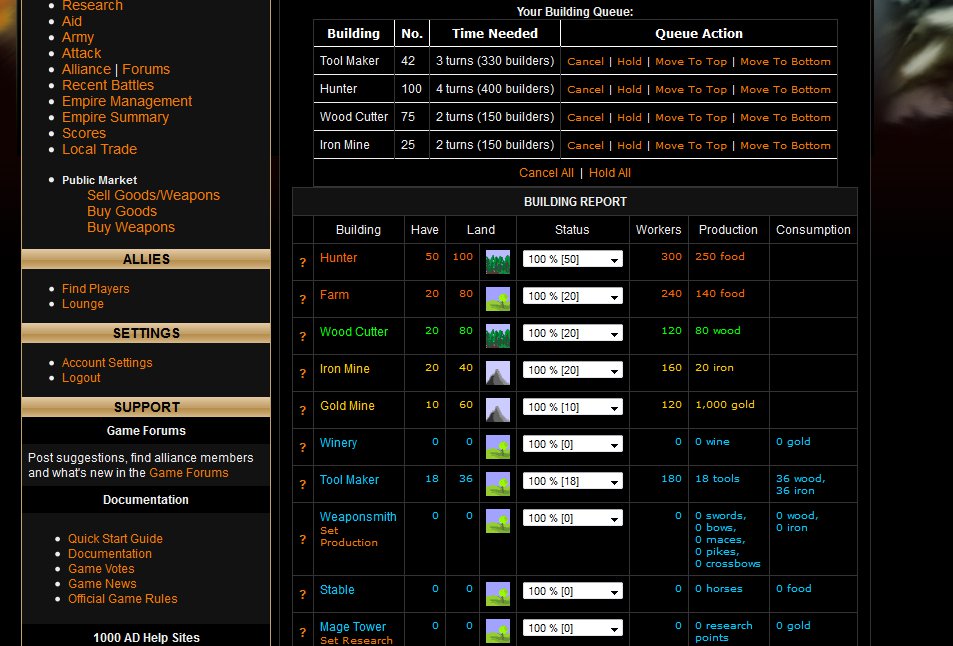Open Empire Management from the sidebar menu
Viewport: 953px width, 646px height.
pos(126,101)
